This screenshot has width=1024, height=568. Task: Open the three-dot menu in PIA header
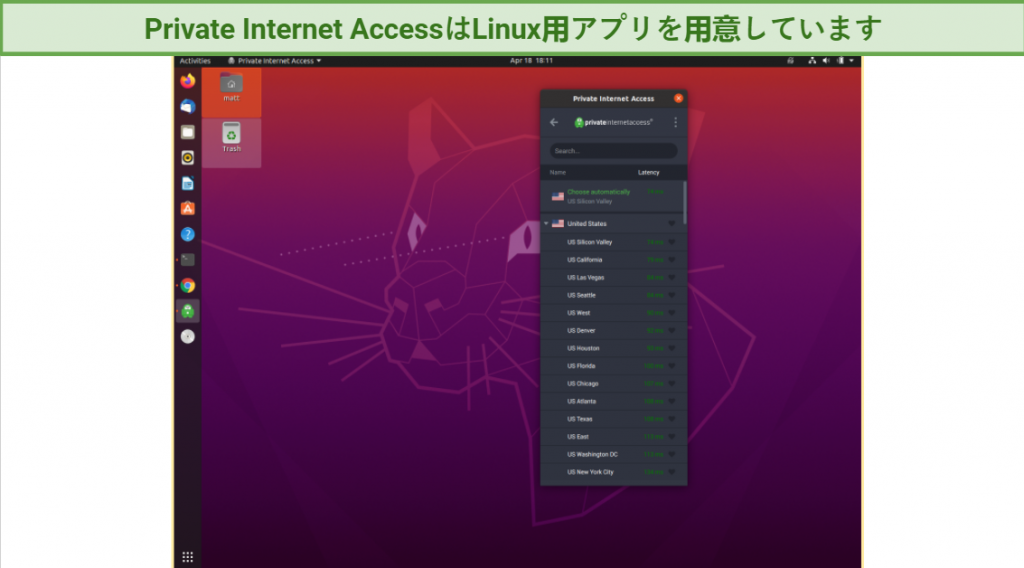[675, 123]
